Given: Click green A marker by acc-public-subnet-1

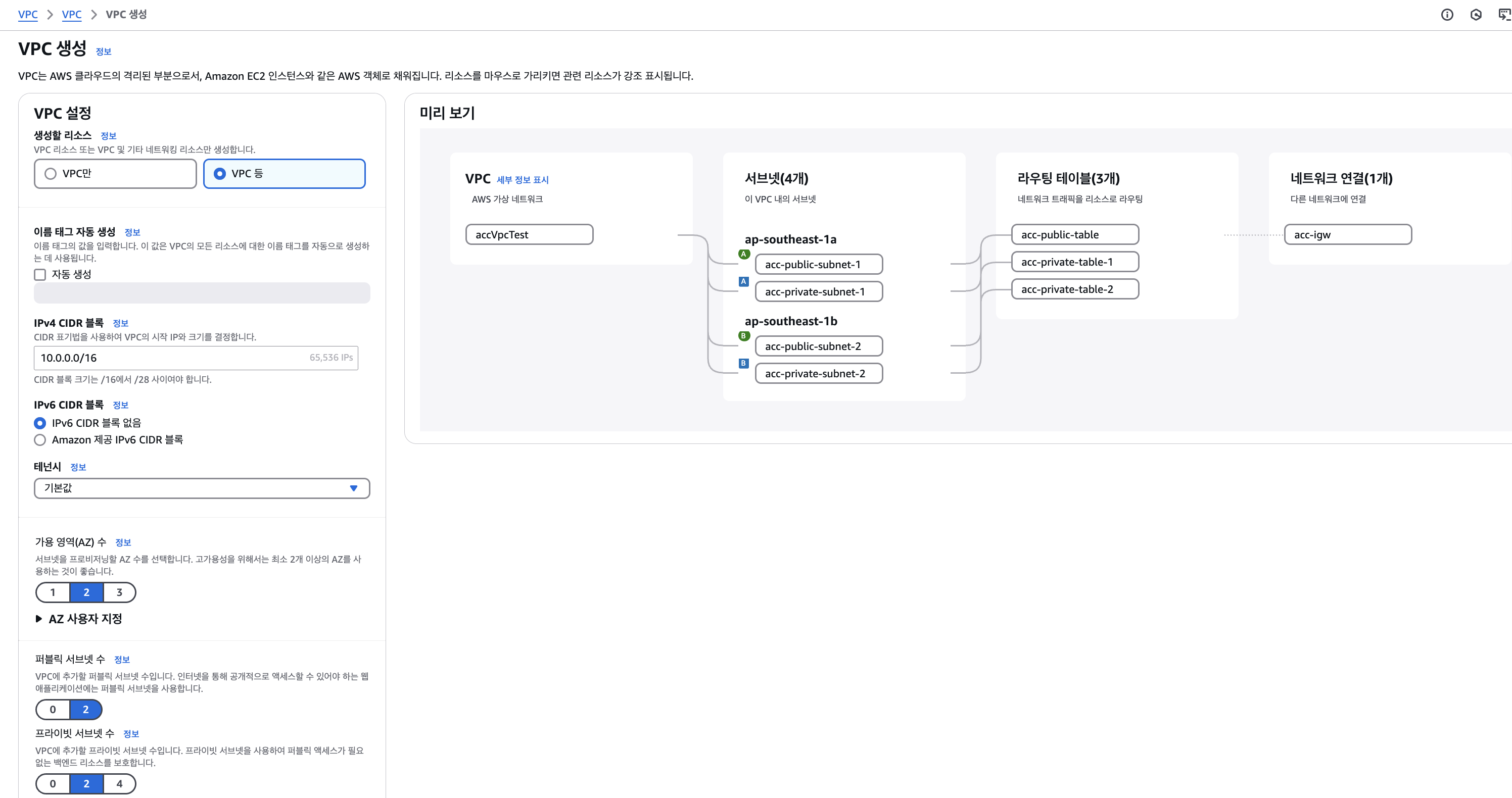Looking at the screenshot, I should pos(744,254).
